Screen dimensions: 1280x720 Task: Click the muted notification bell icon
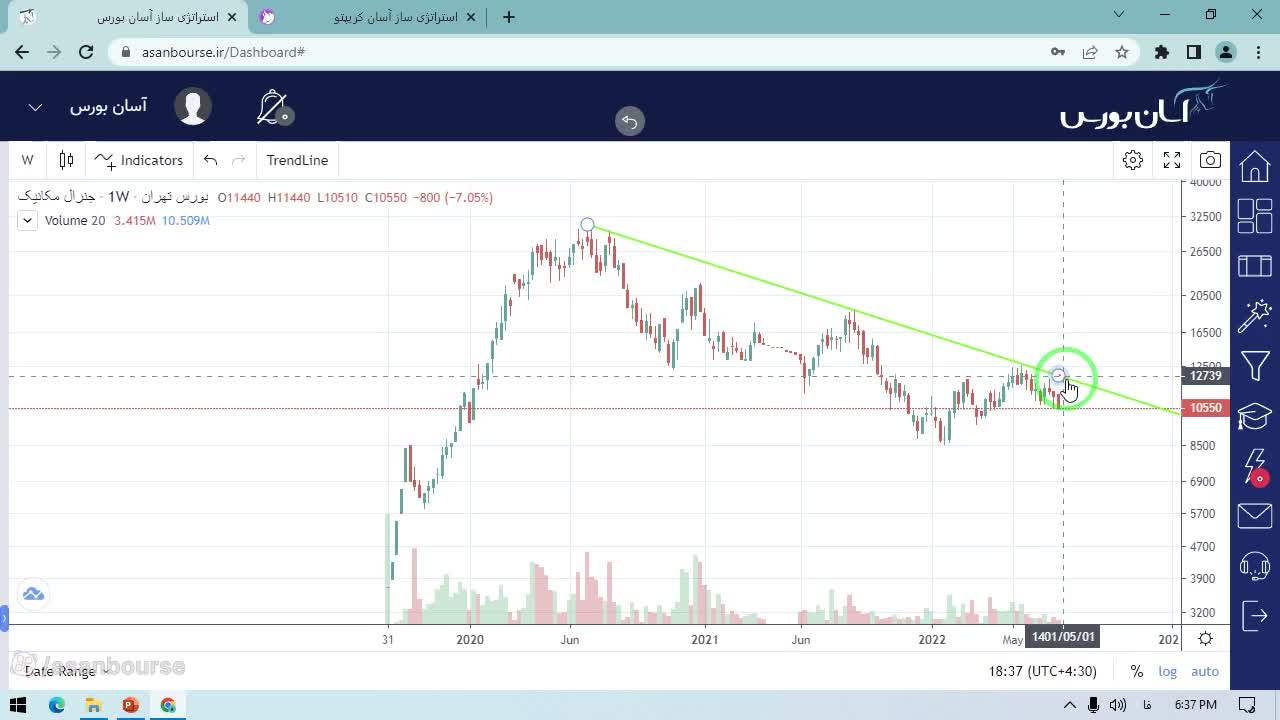tap(272, 107)
